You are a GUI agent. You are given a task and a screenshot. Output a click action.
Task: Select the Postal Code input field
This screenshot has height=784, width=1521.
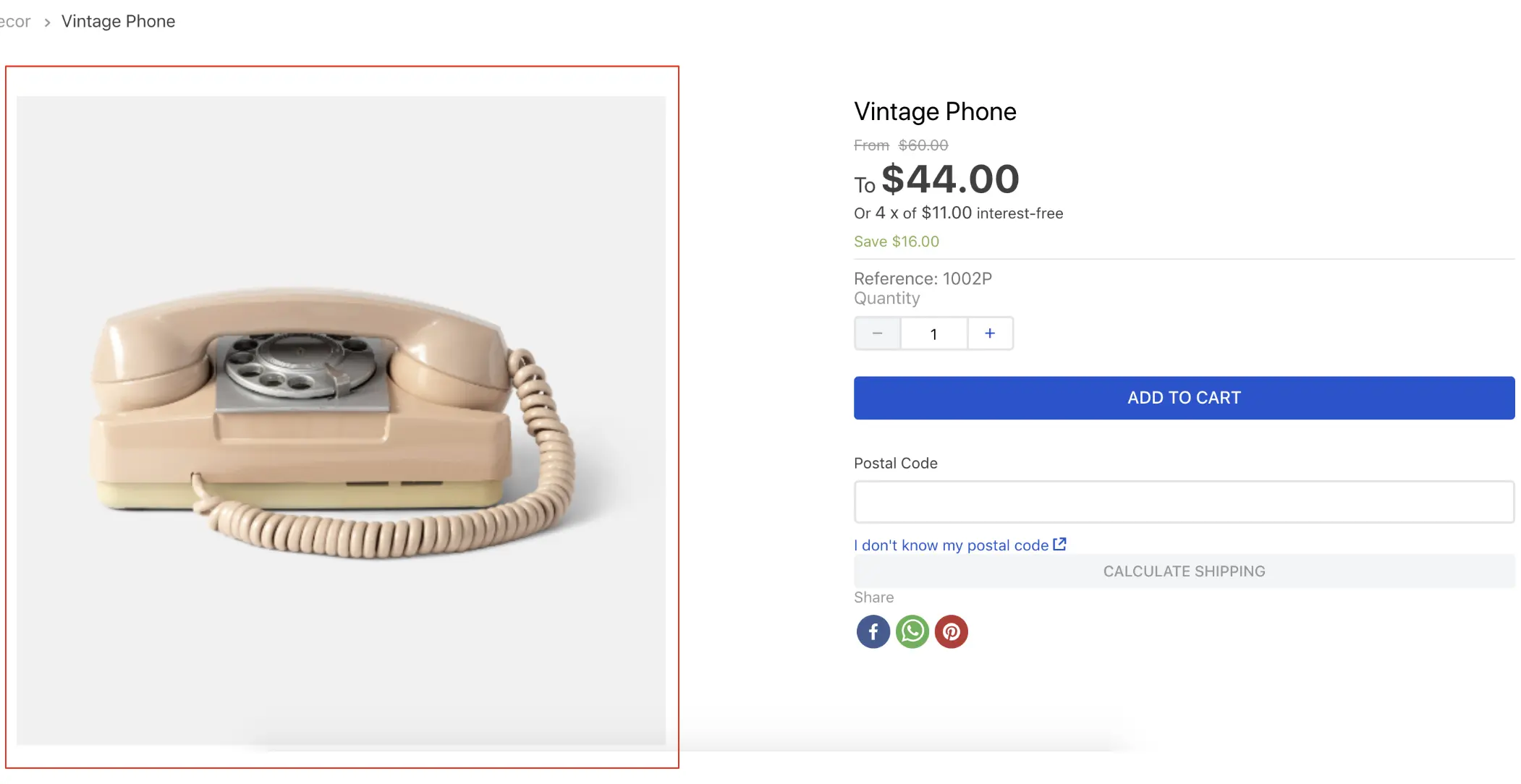pyautogui.click(x=1183, y=501)
